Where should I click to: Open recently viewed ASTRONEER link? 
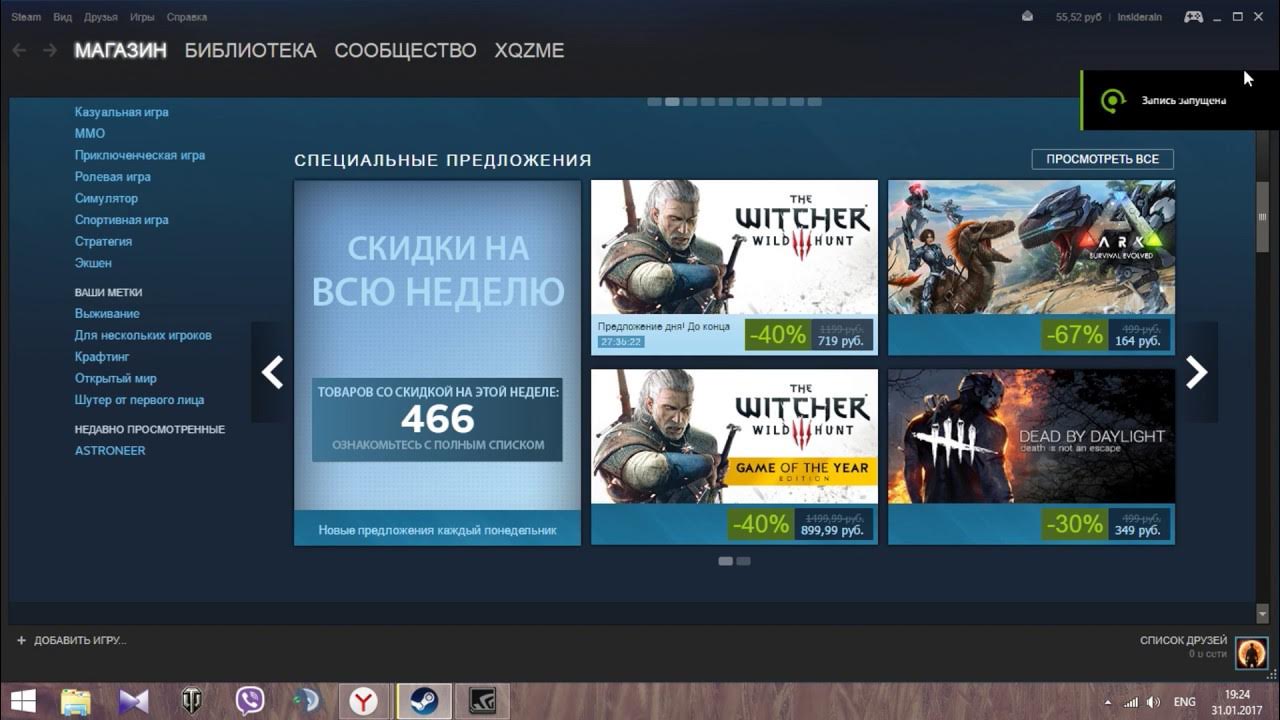point(110,450)
